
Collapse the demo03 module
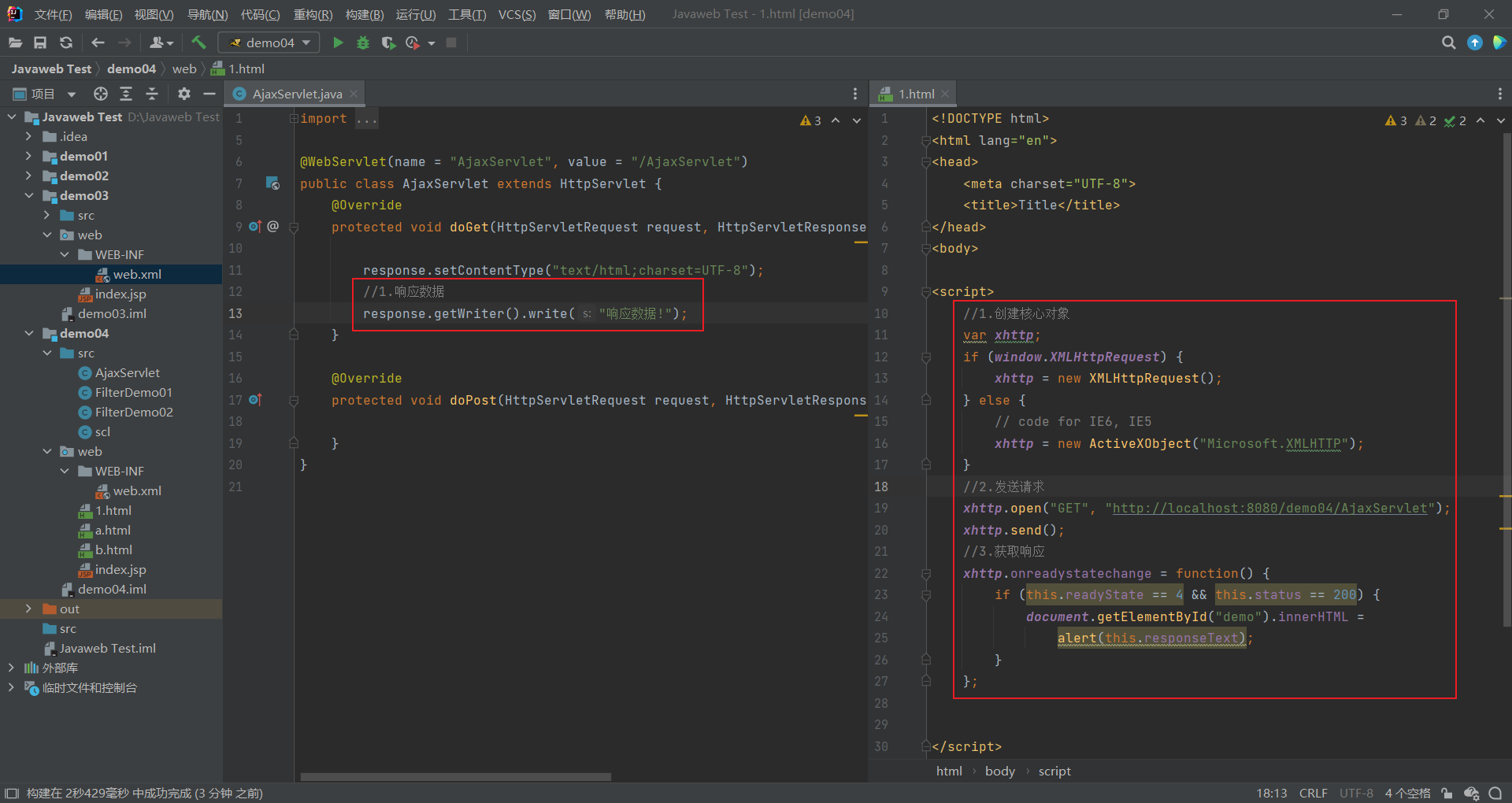click(28, 195)
